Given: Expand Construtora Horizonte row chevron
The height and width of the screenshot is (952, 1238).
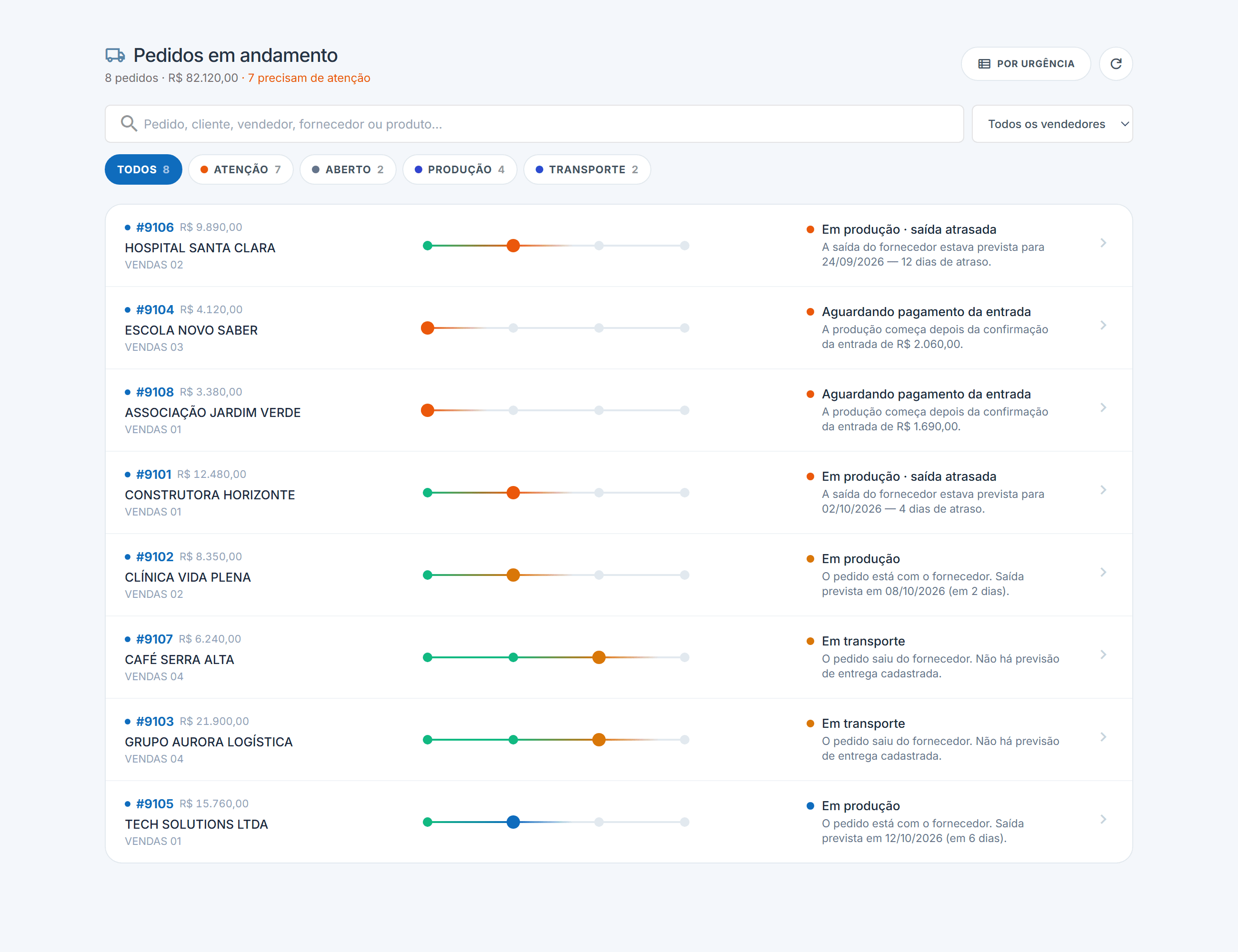Looking at the screenshot, I should pyautogui.click(x=1103, y=490).
